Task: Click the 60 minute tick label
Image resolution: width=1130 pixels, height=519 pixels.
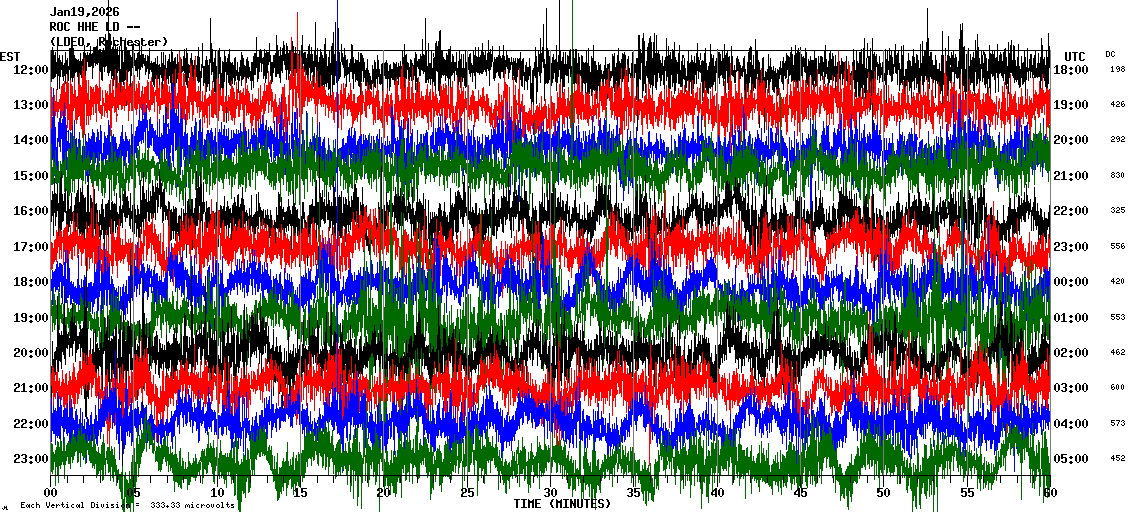Action: click(x=1050, y=493)
